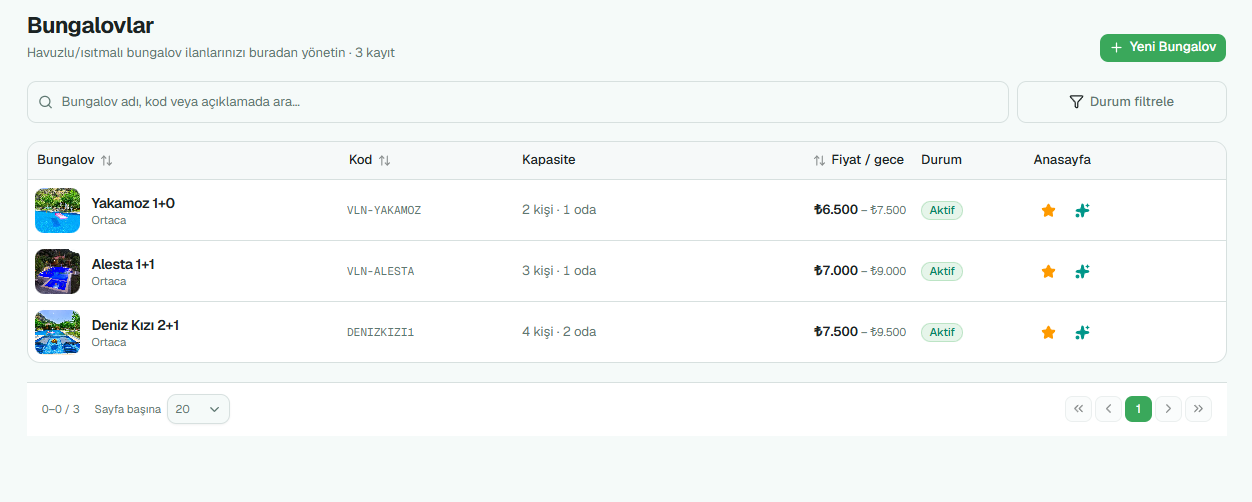The height and width of the screenshot is (502, 1252).
Task: Open the Durum filtrele filter
Action: [1121, 102]
